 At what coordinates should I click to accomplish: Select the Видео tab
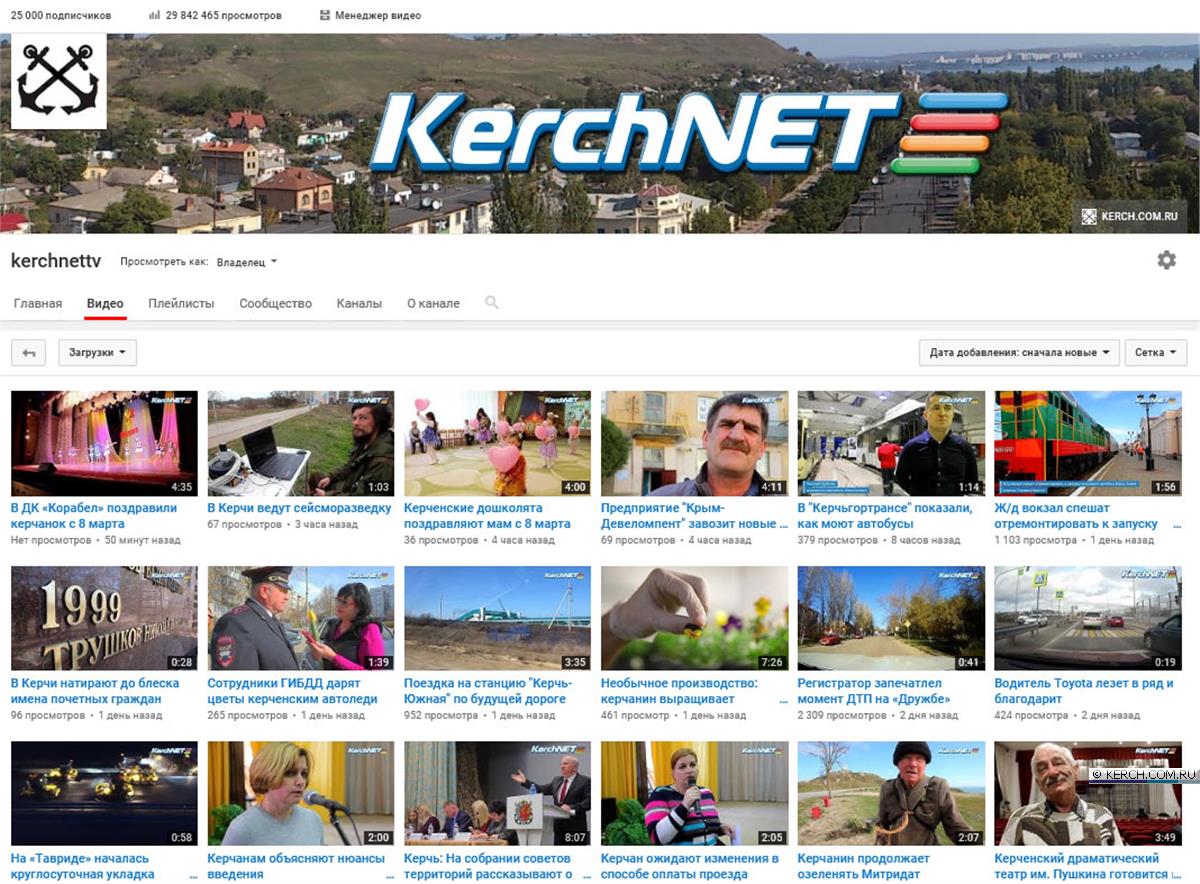tap(105, 304)
